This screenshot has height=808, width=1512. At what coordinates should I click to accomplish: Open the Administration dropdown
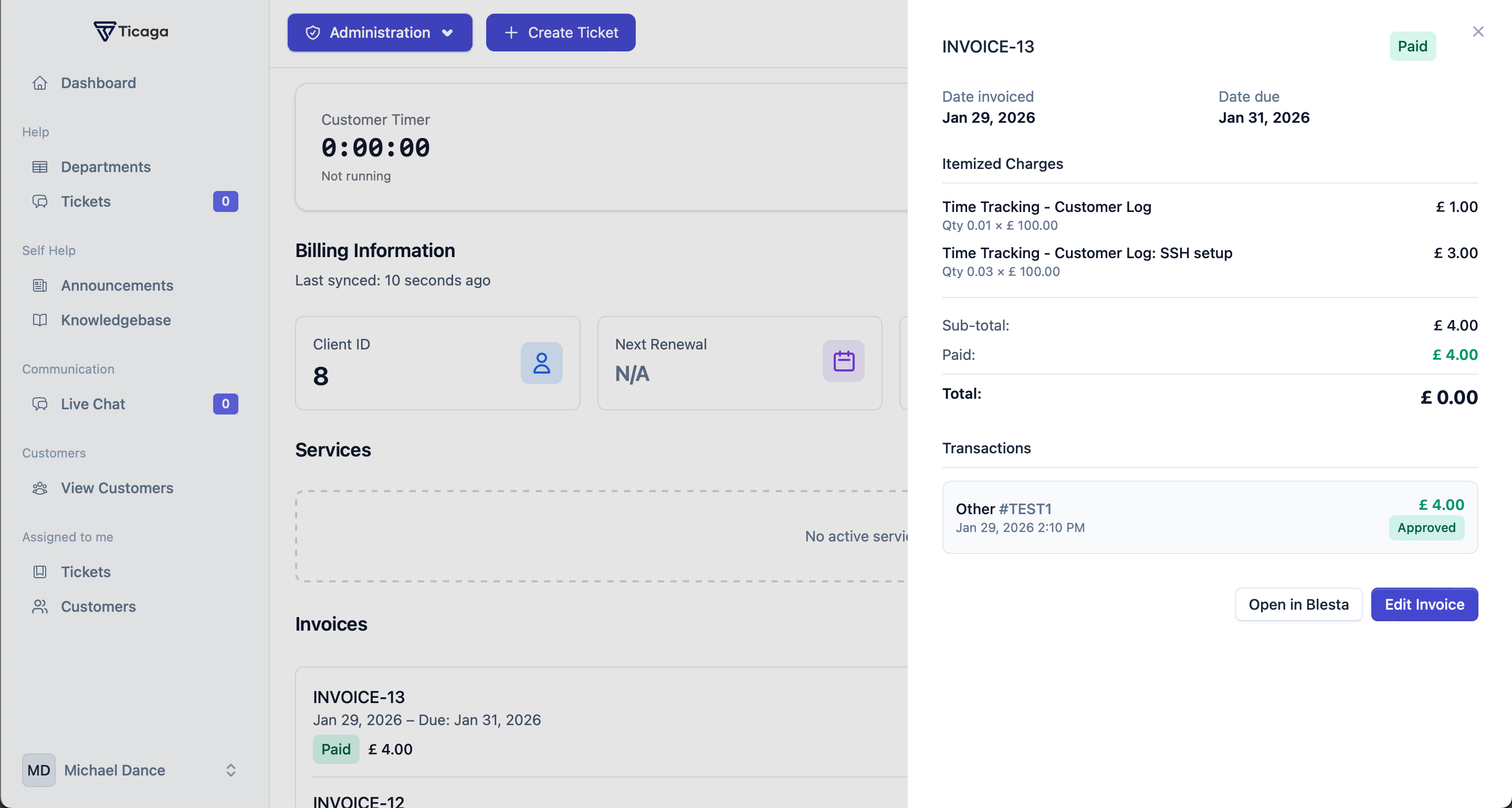379,33
